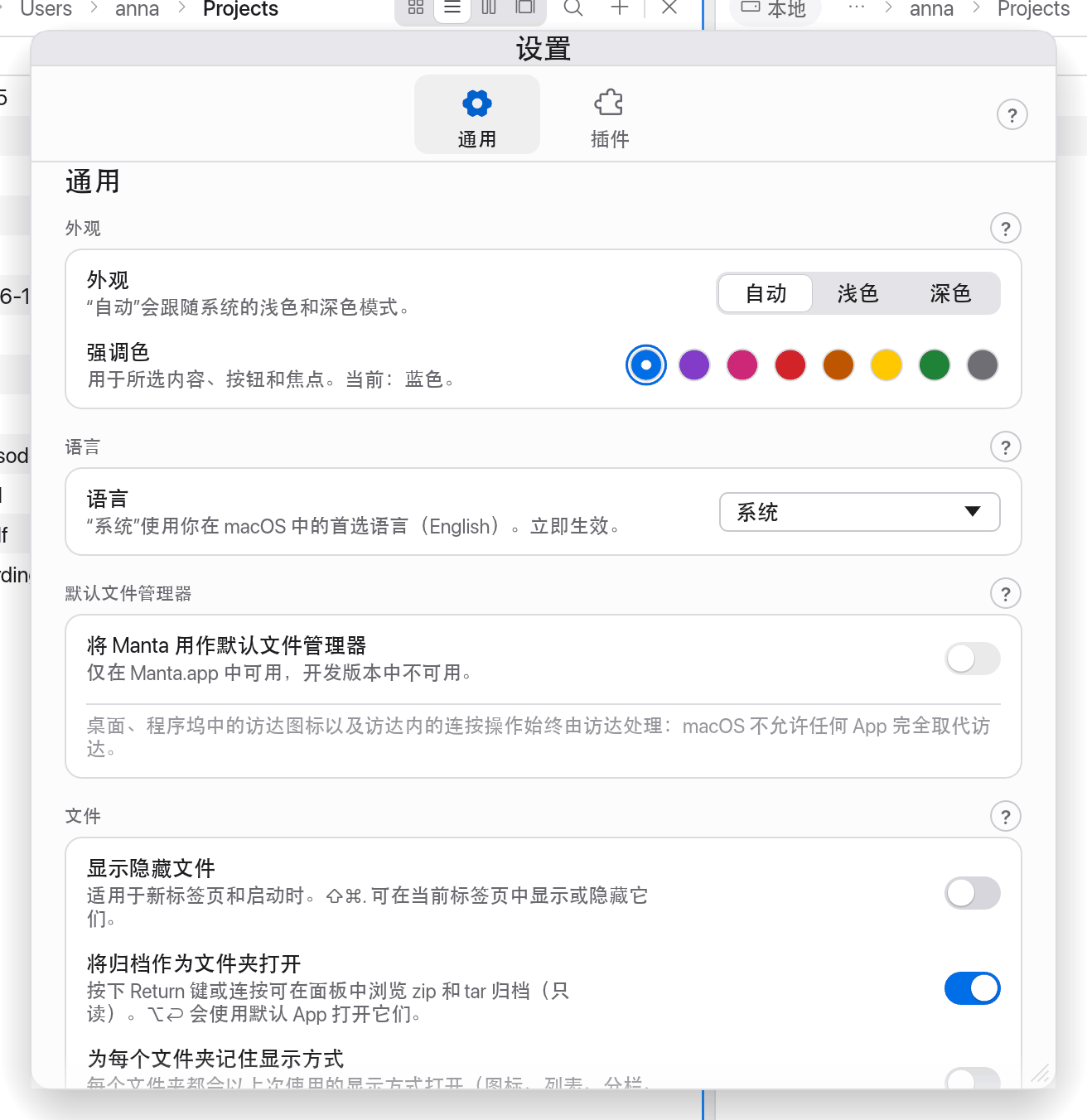Viewport: 1087px width, 1120px height.
Task: Switch to the 插件 (Plugins) tab
Action: (610, 115)
